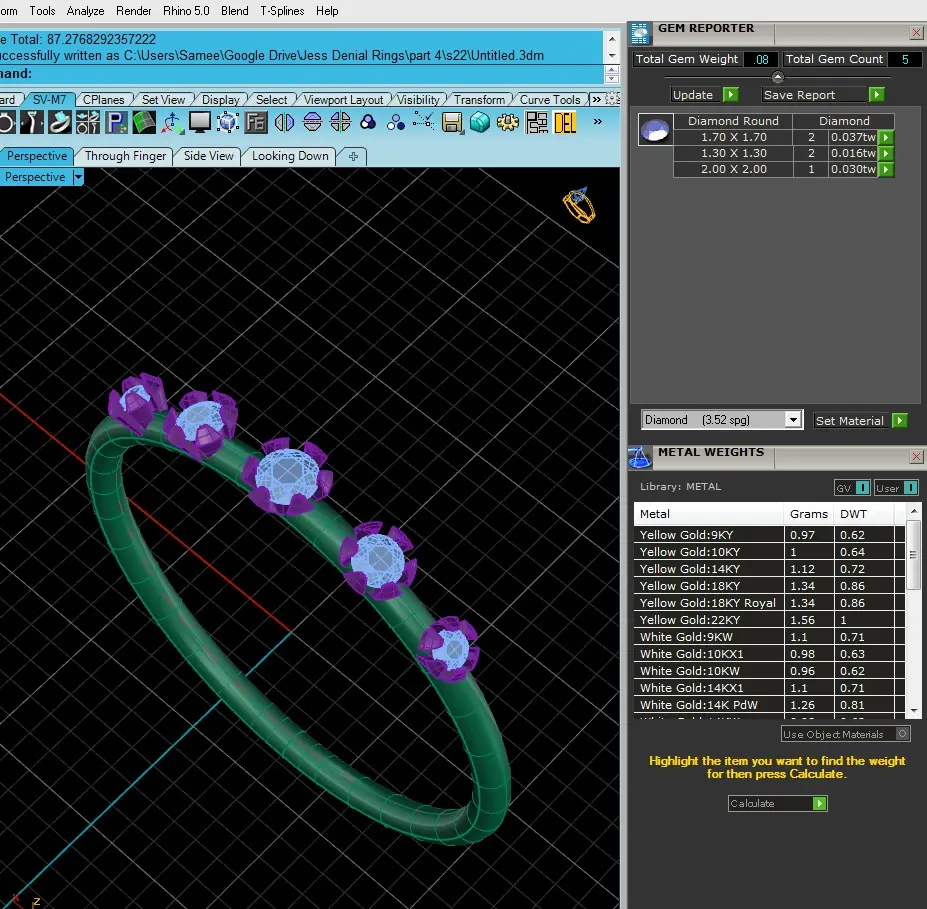Expand the 2.00 X 2.00 gem row arrow
Screen dimensions: 927x909
pos(886,169)
